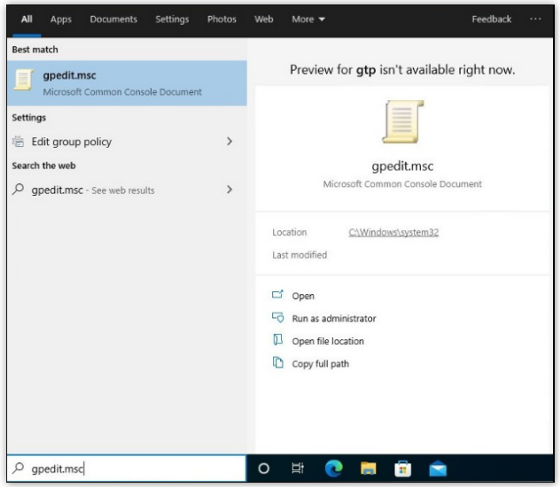Open Microsoft Store from taskbar
Screen dimensions: 560x487
click(x=402, y=468)
